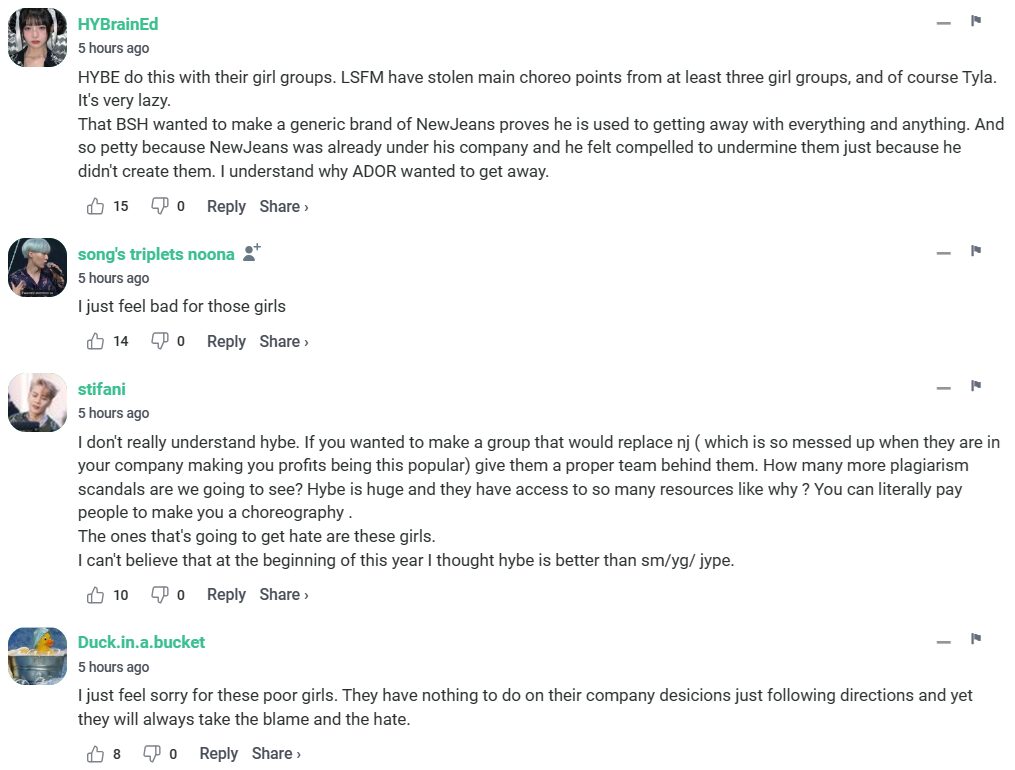Viewport: 1015px width, 770px height.
Task: Thumbs up song's triplets noona's comment
Action: pyautogui.click(x=96, y=341)
